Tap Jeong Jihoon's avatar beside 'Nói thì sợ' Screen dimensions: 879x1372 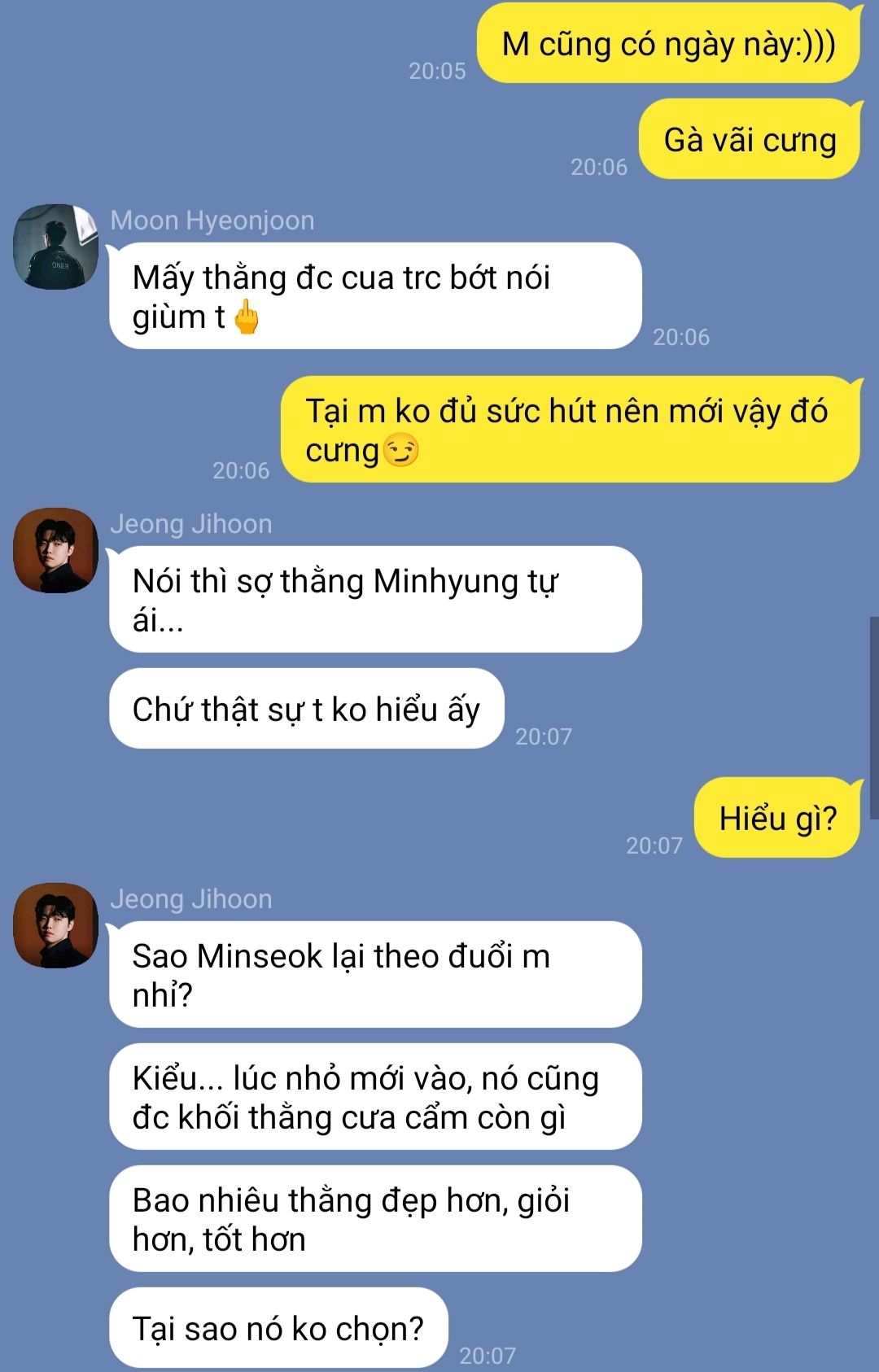pos(55,550)
